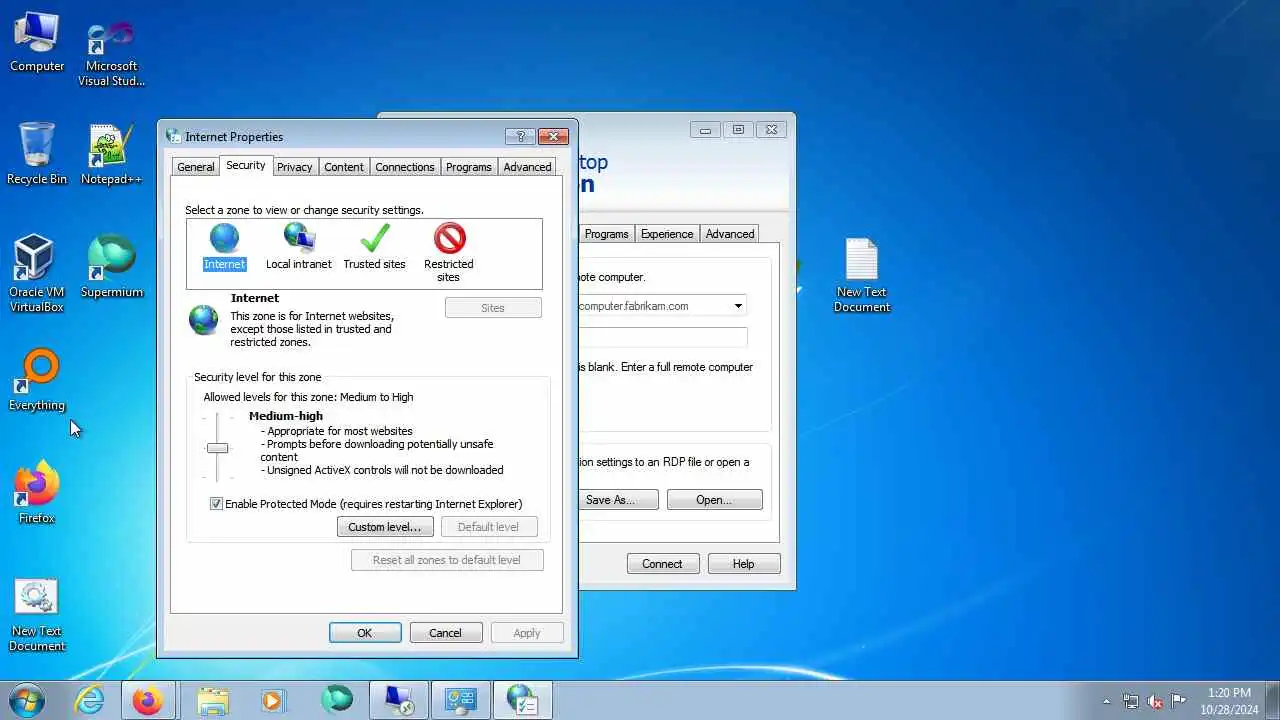Select the gear-page New Text Document icon

pos(37,615)
